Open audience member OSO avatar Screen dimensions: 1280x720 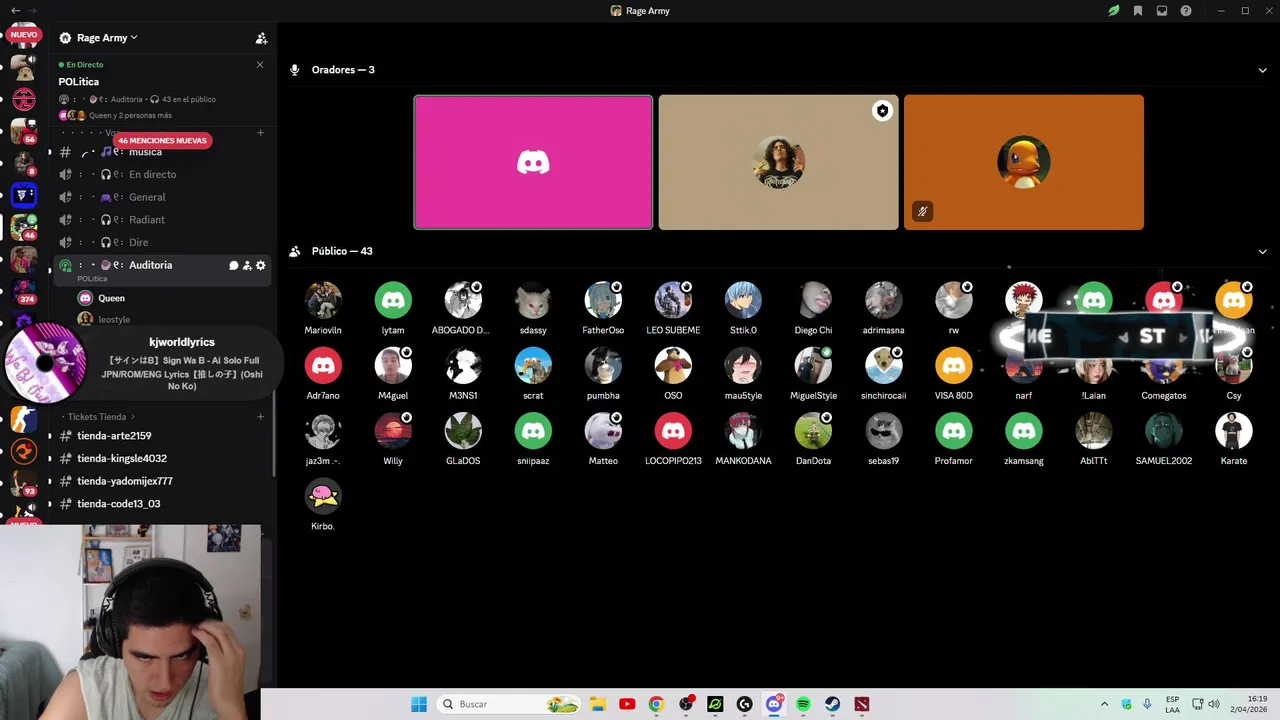673,366
